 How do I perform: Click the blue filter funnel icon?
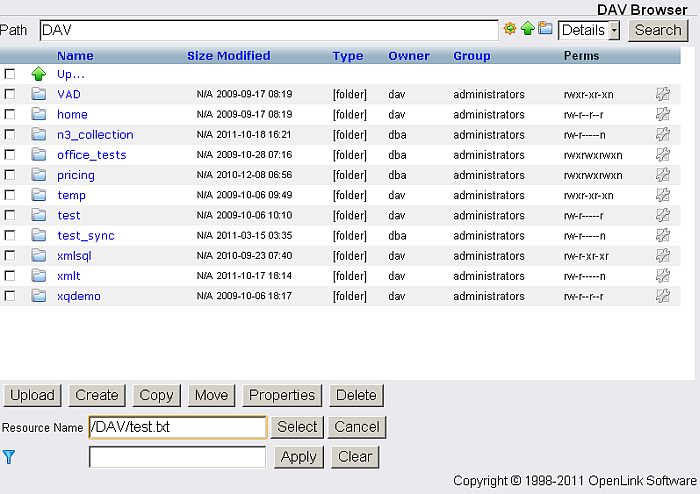(9, 457)
